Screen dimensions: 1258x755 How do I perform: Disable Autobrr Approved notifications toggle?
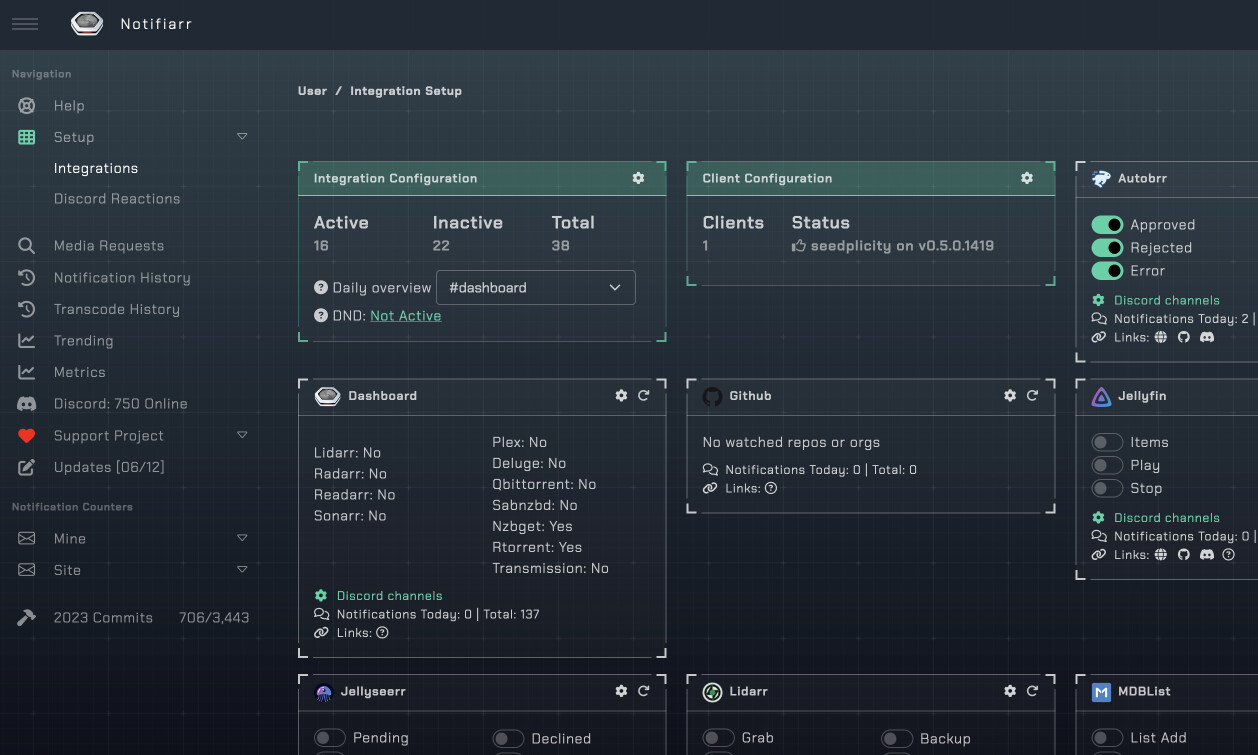pyautogui.click(x=1107, y=225)
